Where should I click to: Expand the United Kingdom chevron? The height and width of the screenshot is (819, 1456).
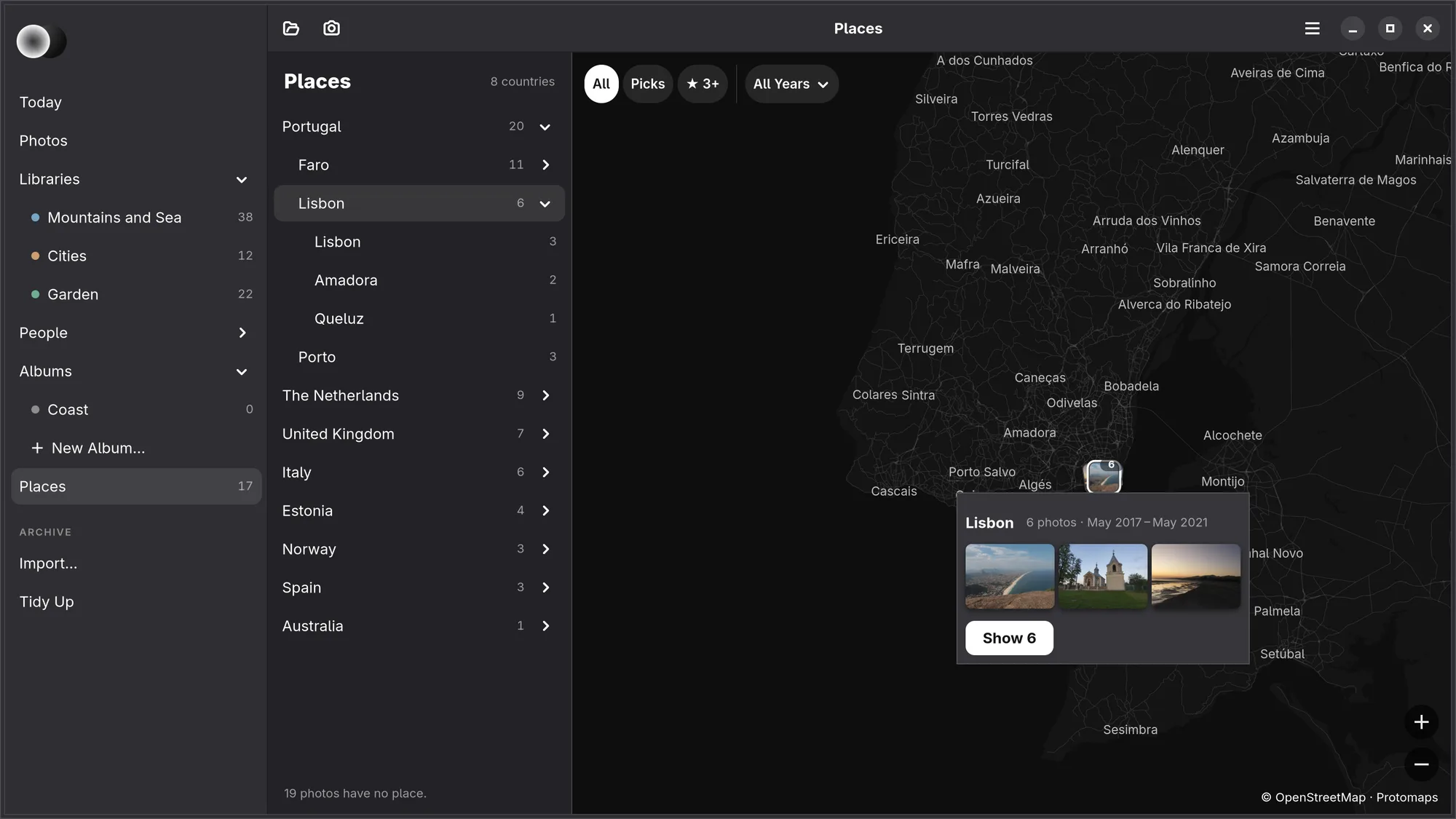(546, 434)
